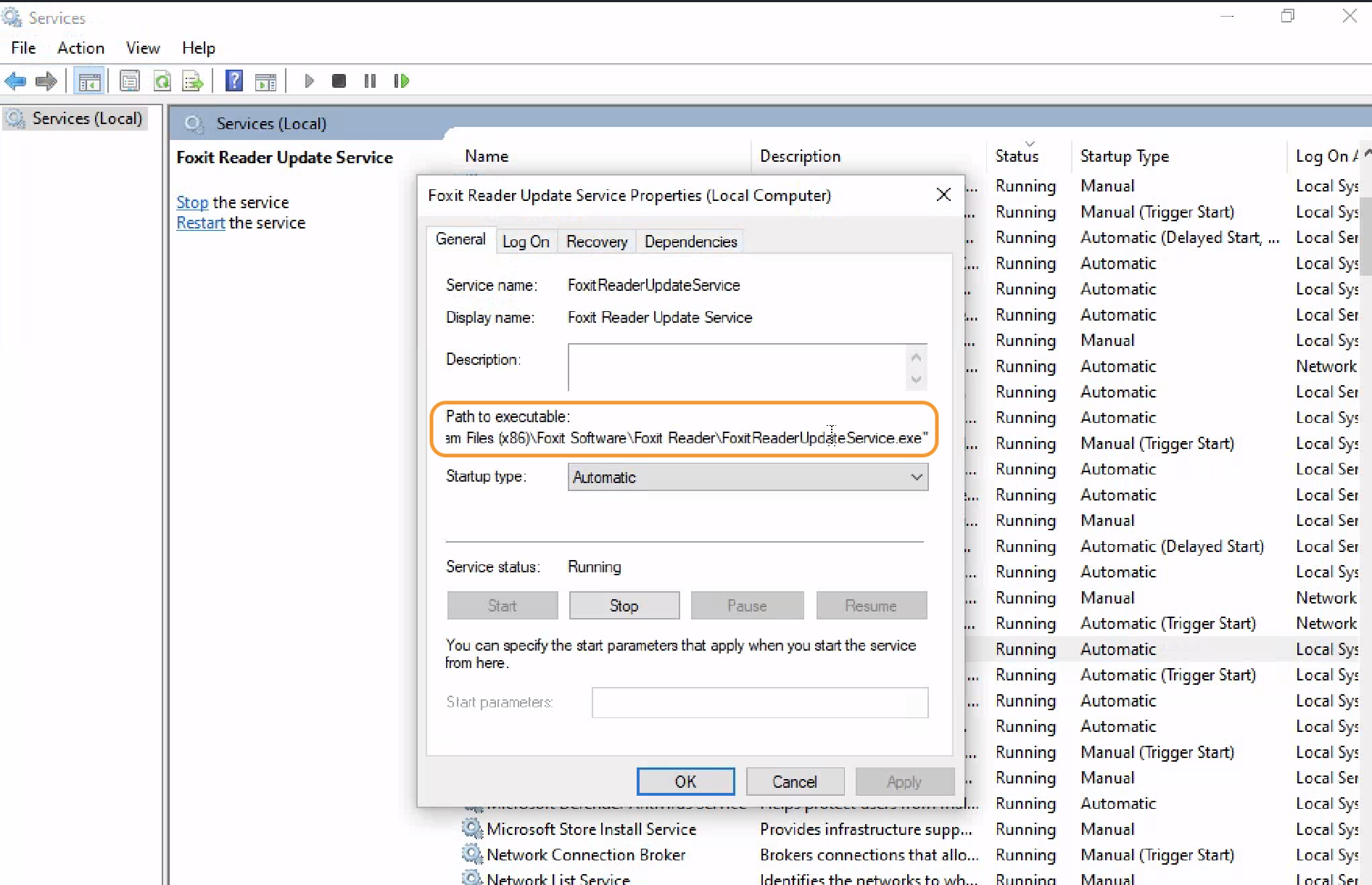This screenshot has width=1372, height=885.
Task: Select Services (Local) in the console tree
Action: click(76, 118)
